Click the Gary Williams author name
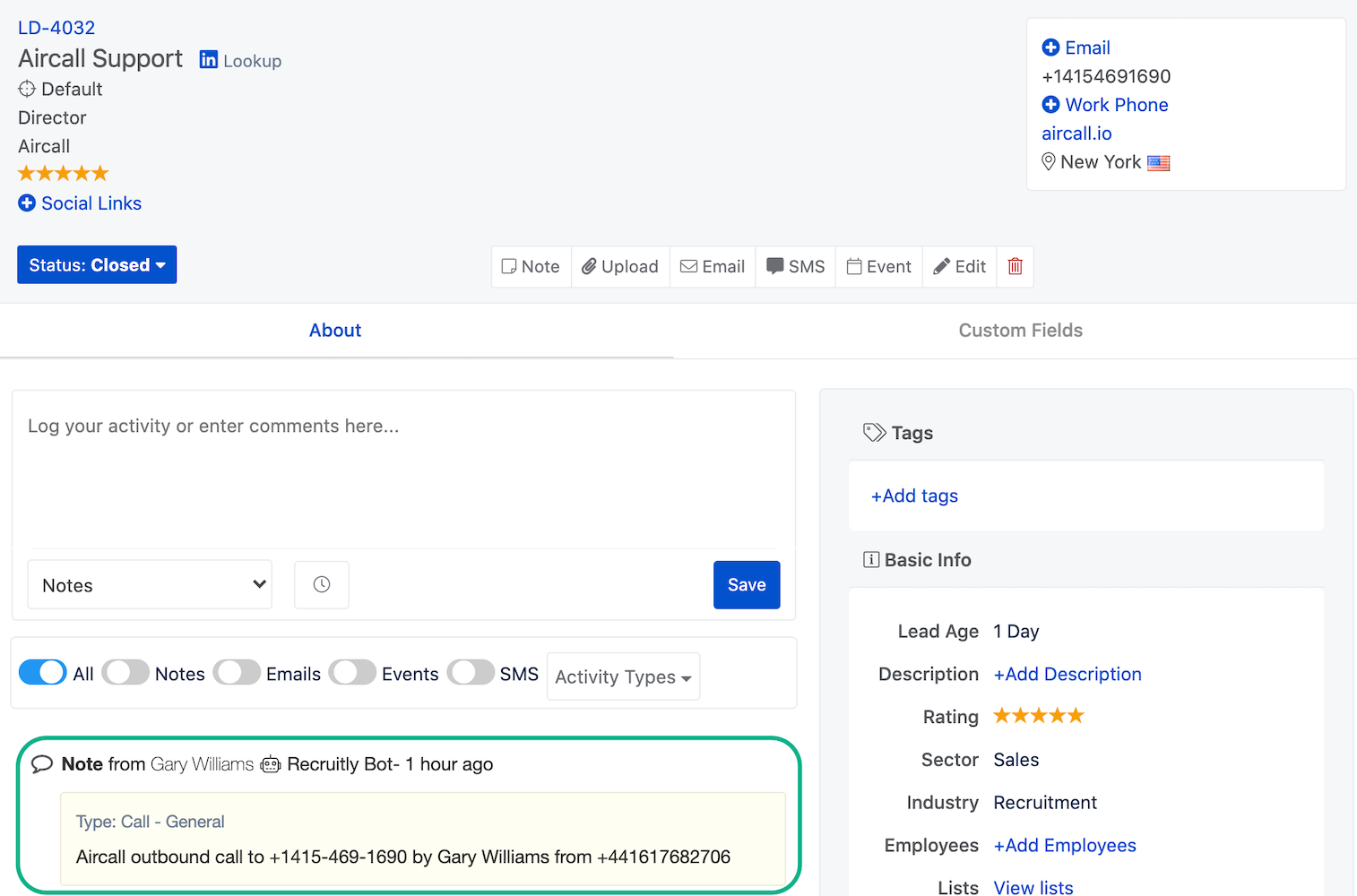Screen dimensions: 1357x896 (203, 764)
